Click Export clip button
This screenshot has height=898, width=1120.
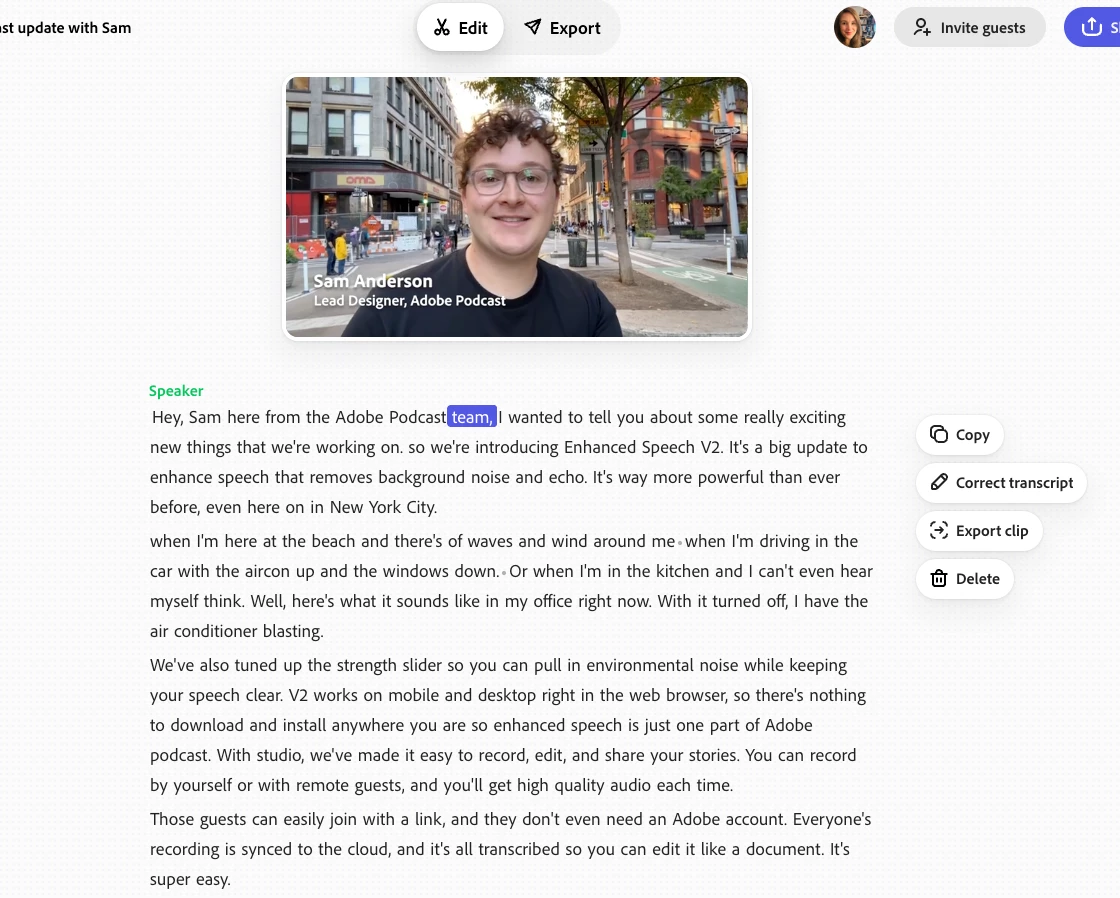(x=979, y=530)
